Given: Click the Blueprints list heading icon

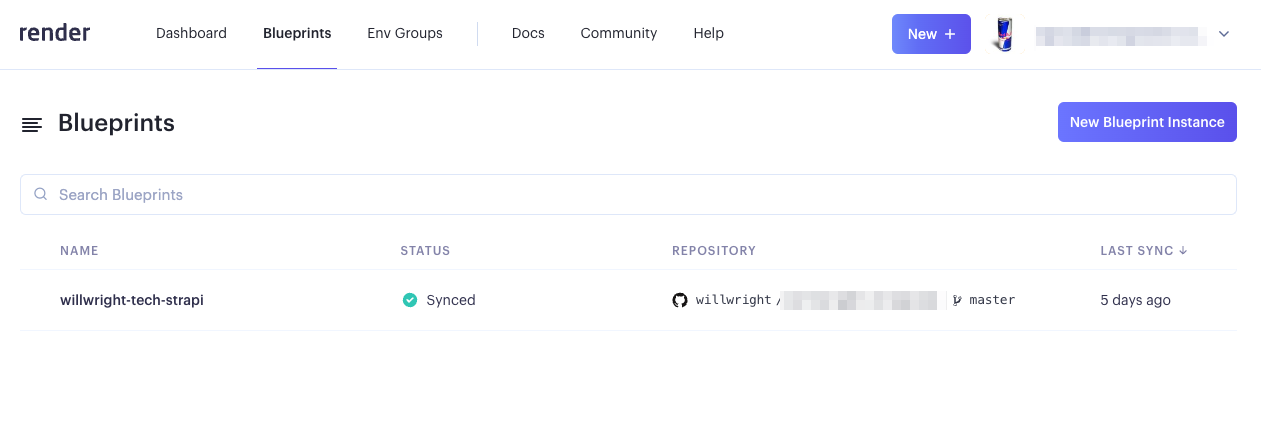Looking at the screenshot, I should pyautogui.click(x=32, y=125).
